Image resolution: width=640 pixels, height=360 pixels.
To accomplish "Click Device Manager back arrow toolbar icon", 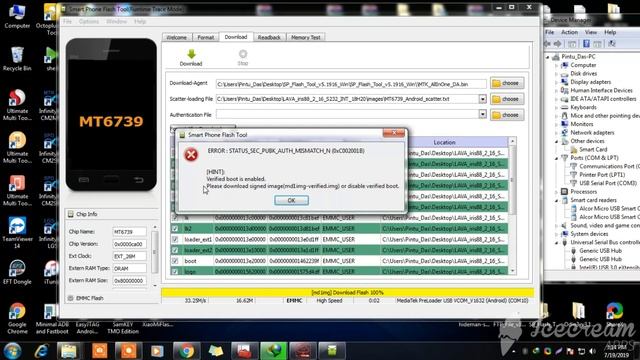I will [x=548, y=44].
